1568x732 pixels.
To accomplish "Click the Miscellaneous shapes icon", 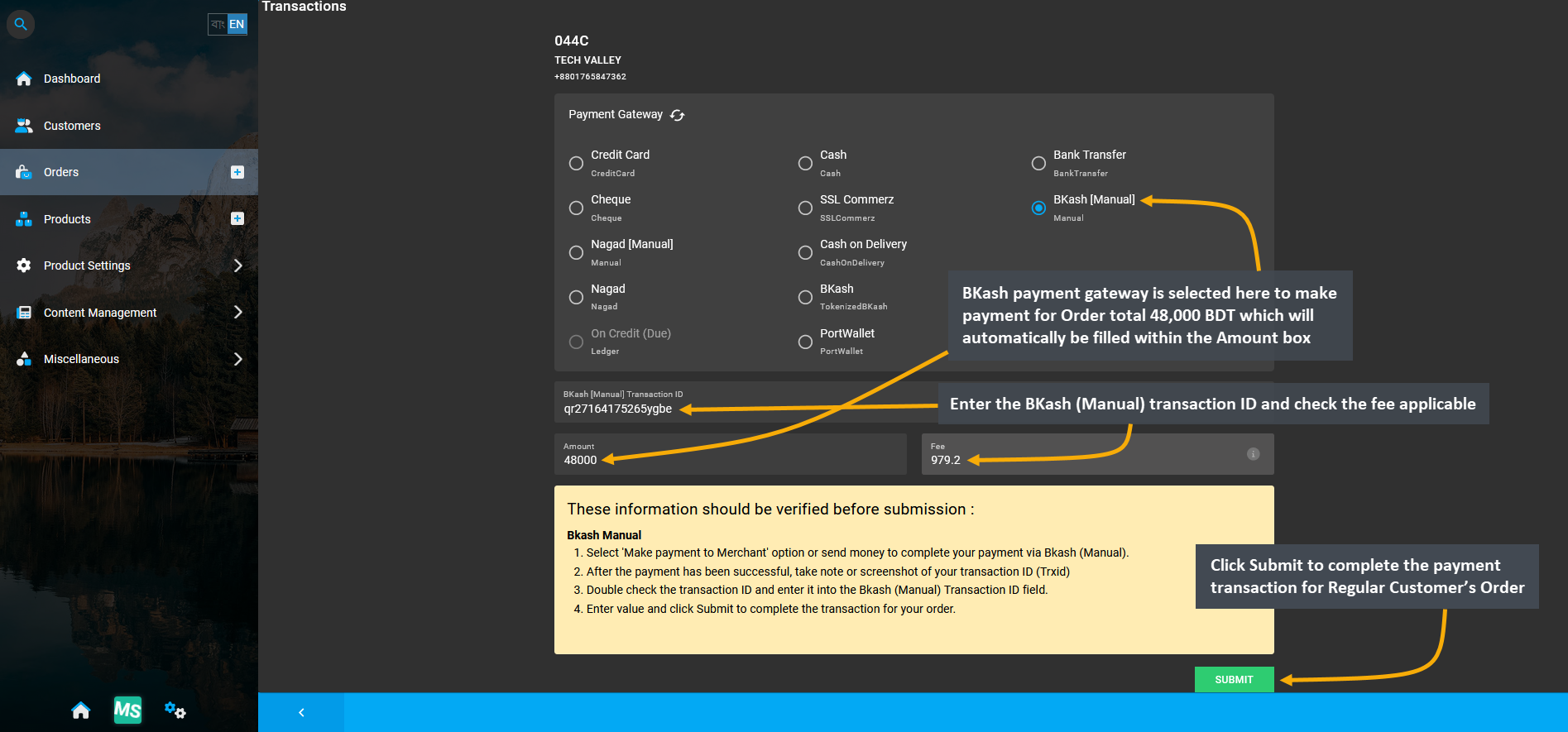I will pyautogui.click(x=24, y=359).
